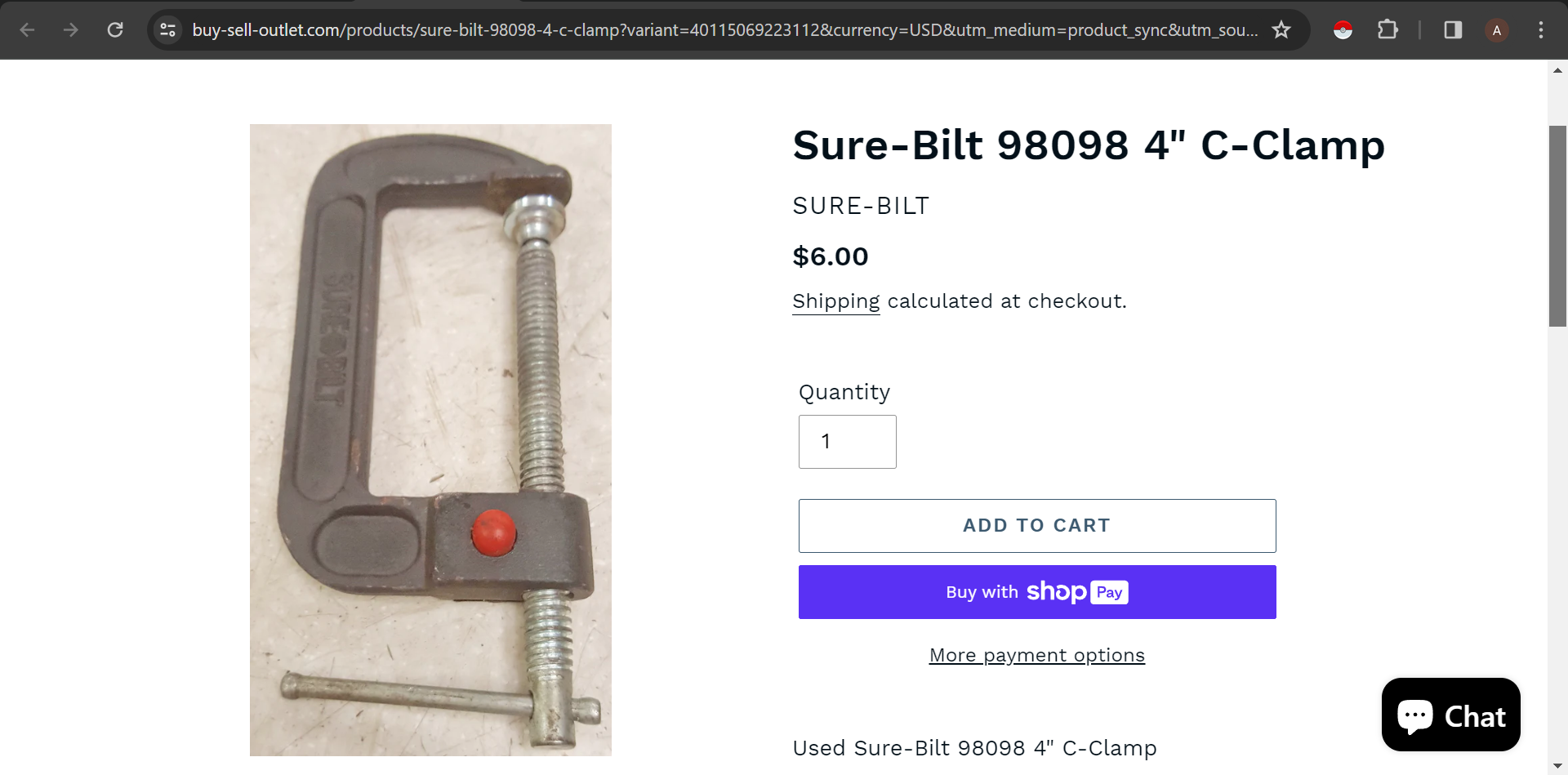1568x775 pixels.
Task: Toggle the browser side panel icon
Action: click(1453, 30)
